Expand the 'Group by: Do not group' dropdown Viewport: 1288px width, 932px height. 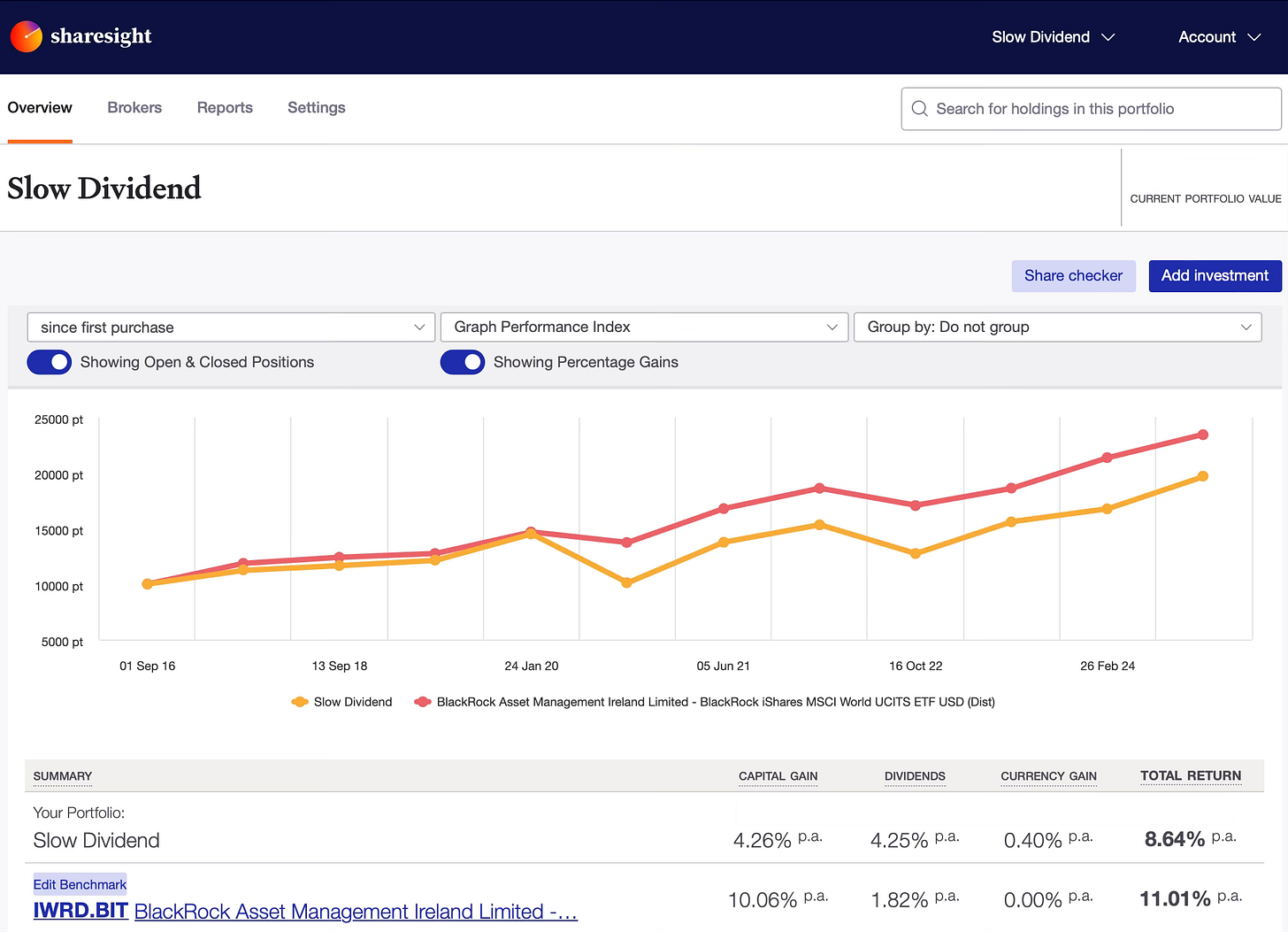point(1057,327)
